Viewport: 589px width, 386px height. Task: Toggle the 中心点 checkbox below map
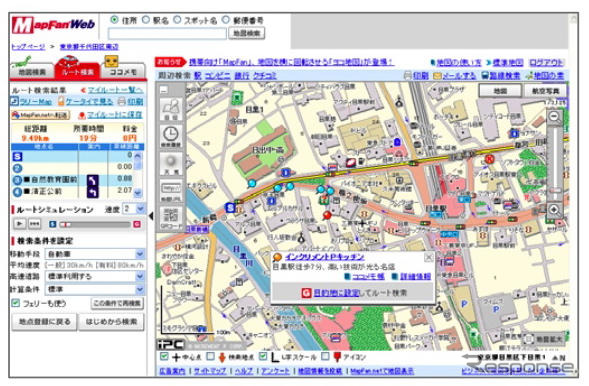click(164, 356)
